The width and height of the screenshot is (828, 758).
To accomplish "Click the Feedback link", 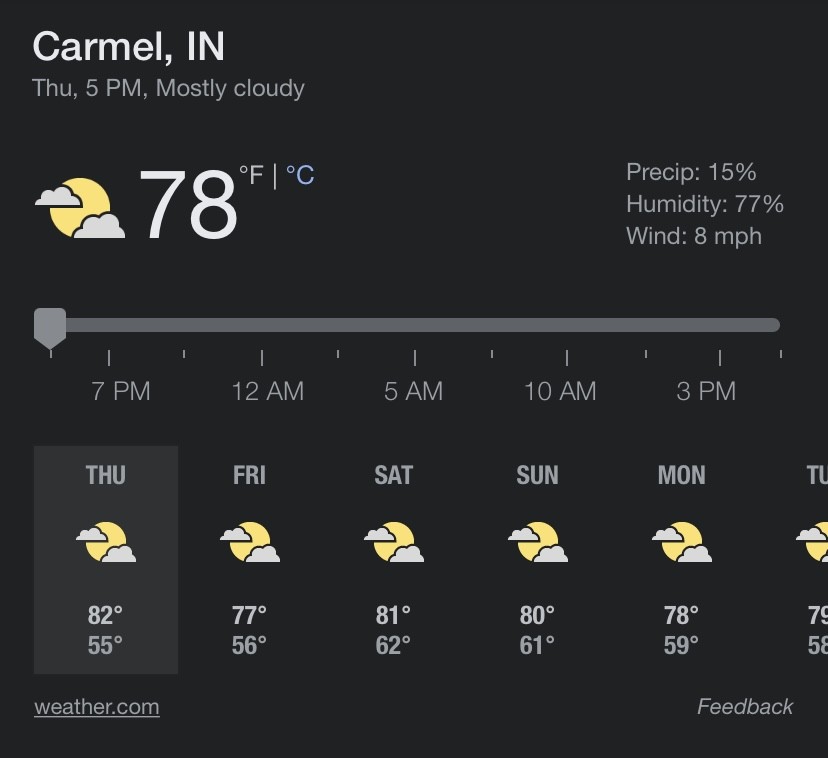I will 745,707.
